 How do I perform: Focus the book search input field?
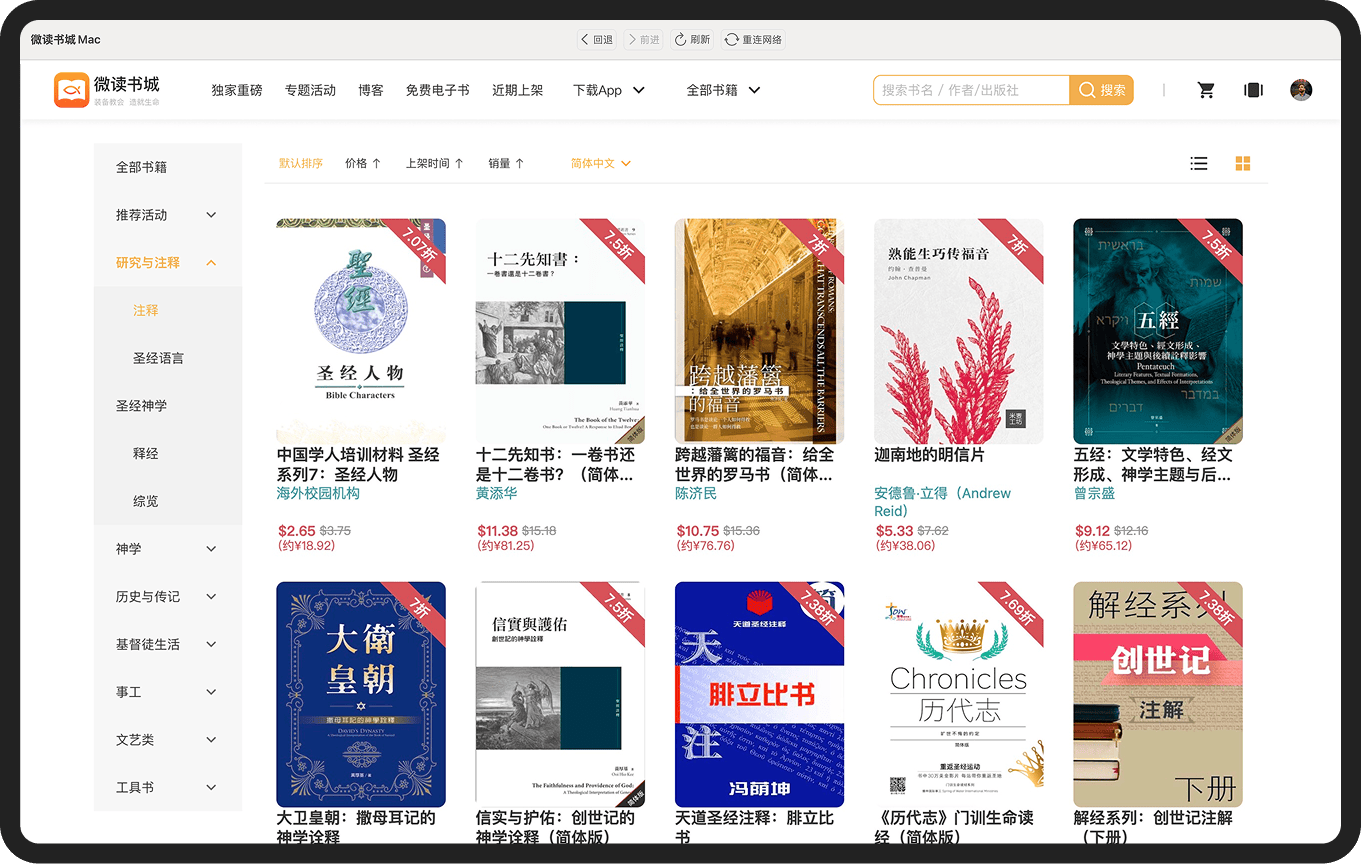pyautogui.click(x=970, y=90)
